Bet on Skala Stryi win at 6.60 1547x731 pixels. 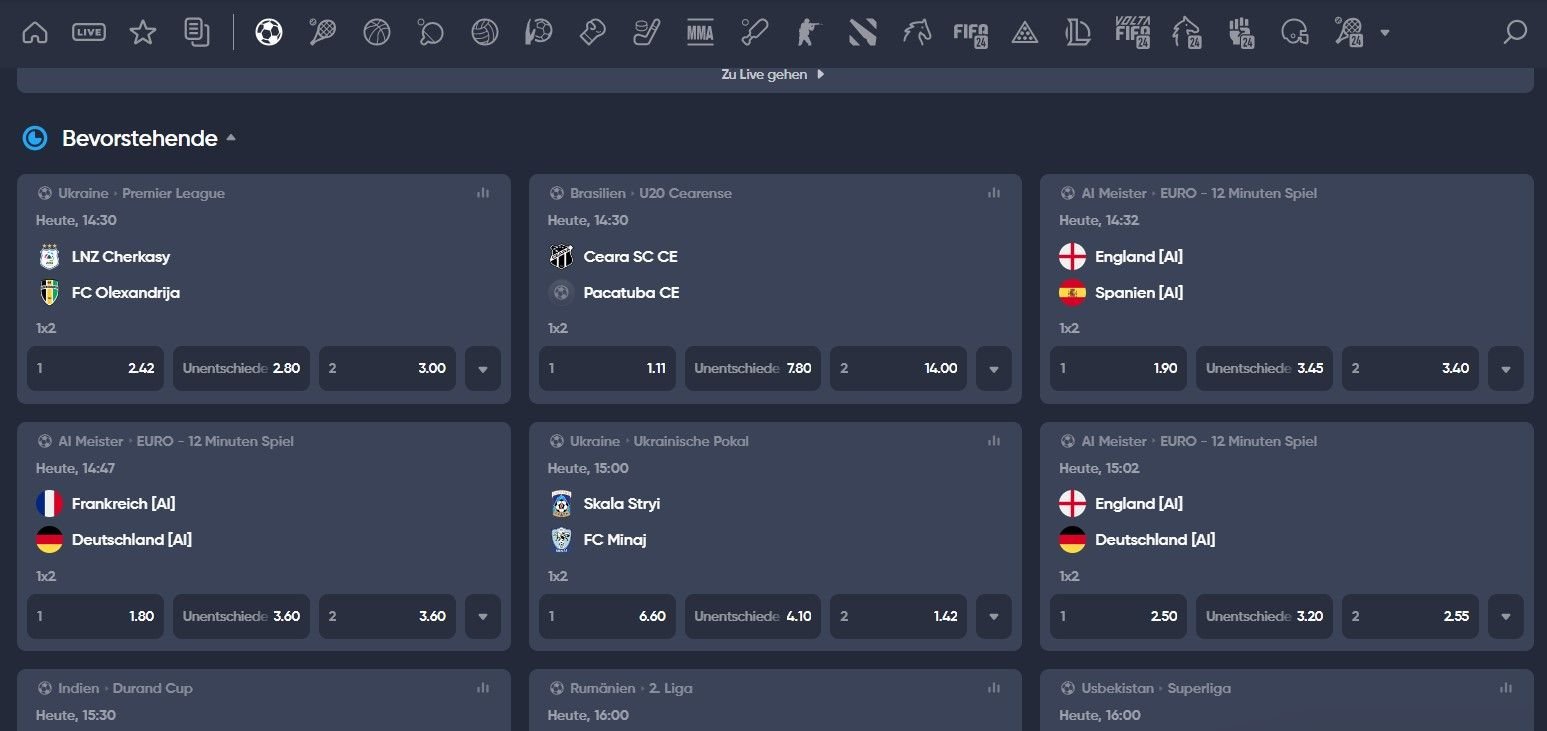coord(607,616)
